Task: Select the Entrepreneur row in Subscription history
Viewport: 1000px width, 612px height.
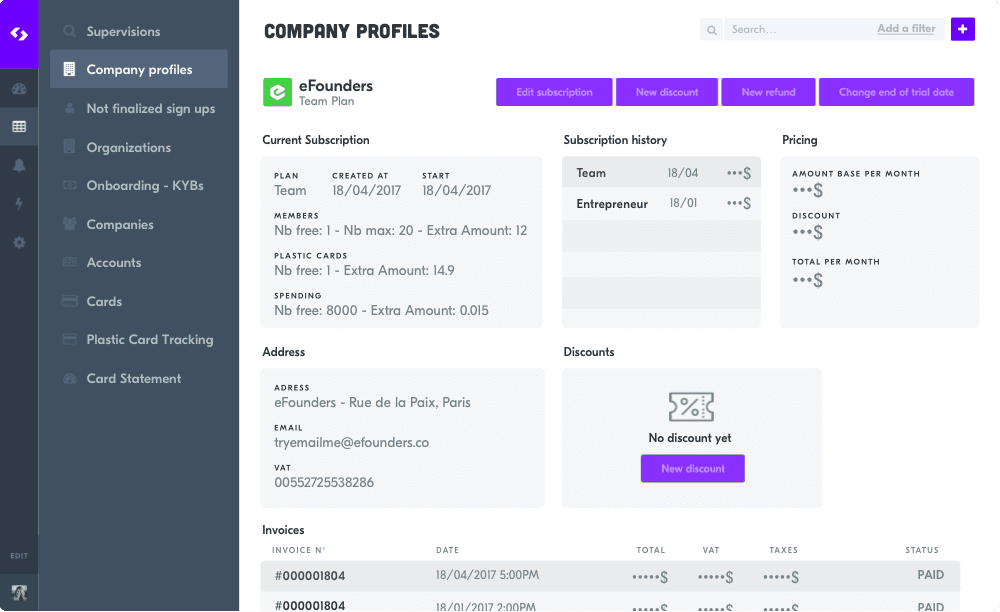Action: [x=661, y=203]
